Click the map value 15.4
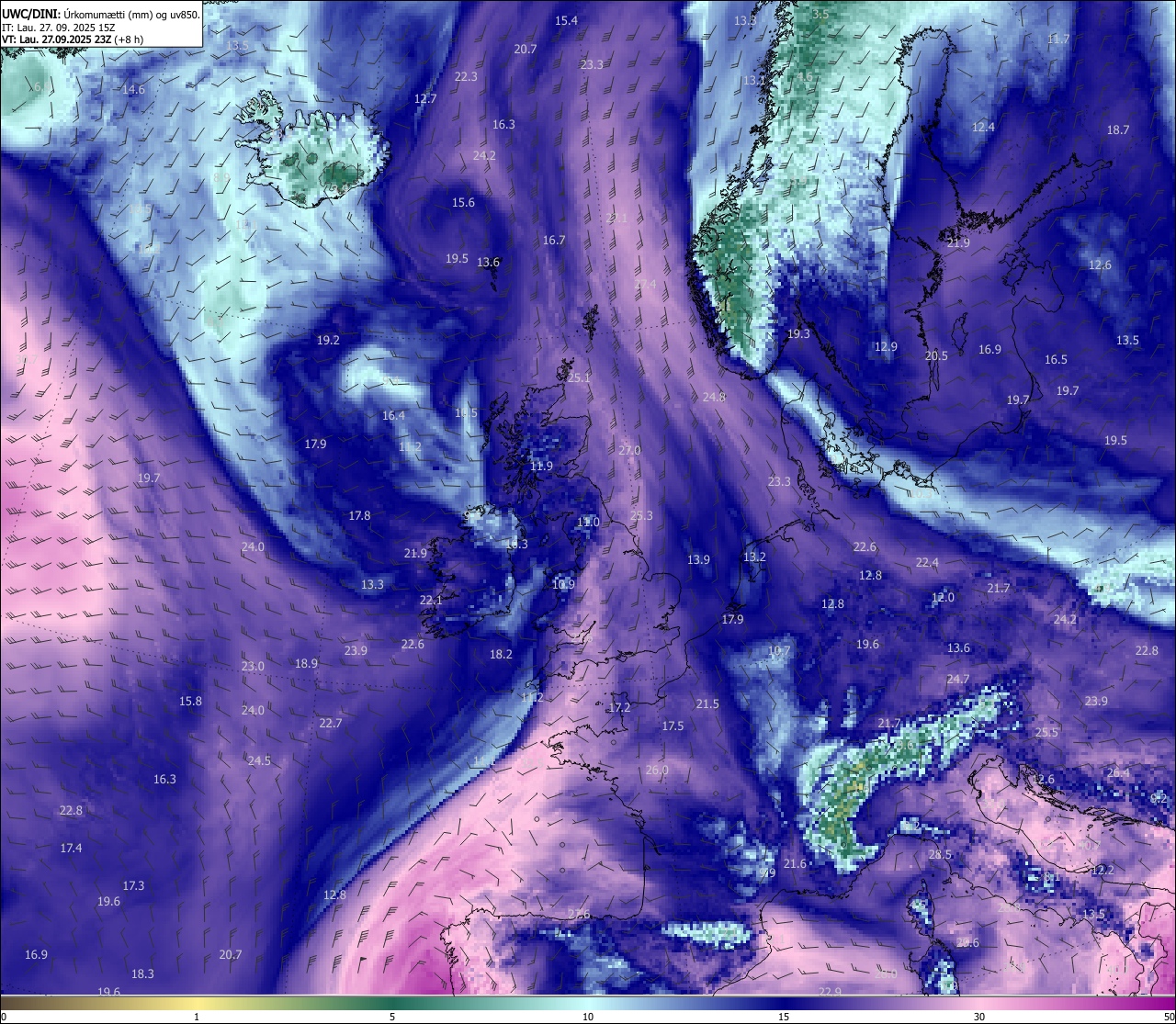 (x=567, y=20)
